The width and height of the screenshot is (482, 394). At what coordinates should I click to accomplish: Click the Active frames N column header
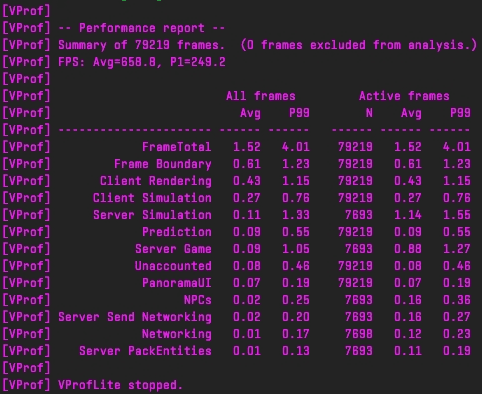[369, 113]
